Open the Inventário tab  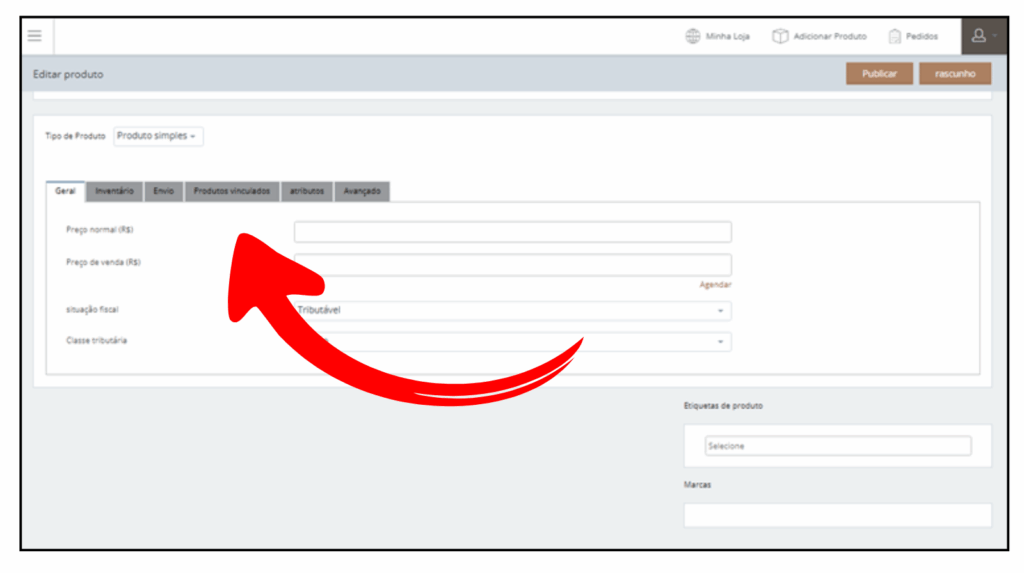[115, 191]
